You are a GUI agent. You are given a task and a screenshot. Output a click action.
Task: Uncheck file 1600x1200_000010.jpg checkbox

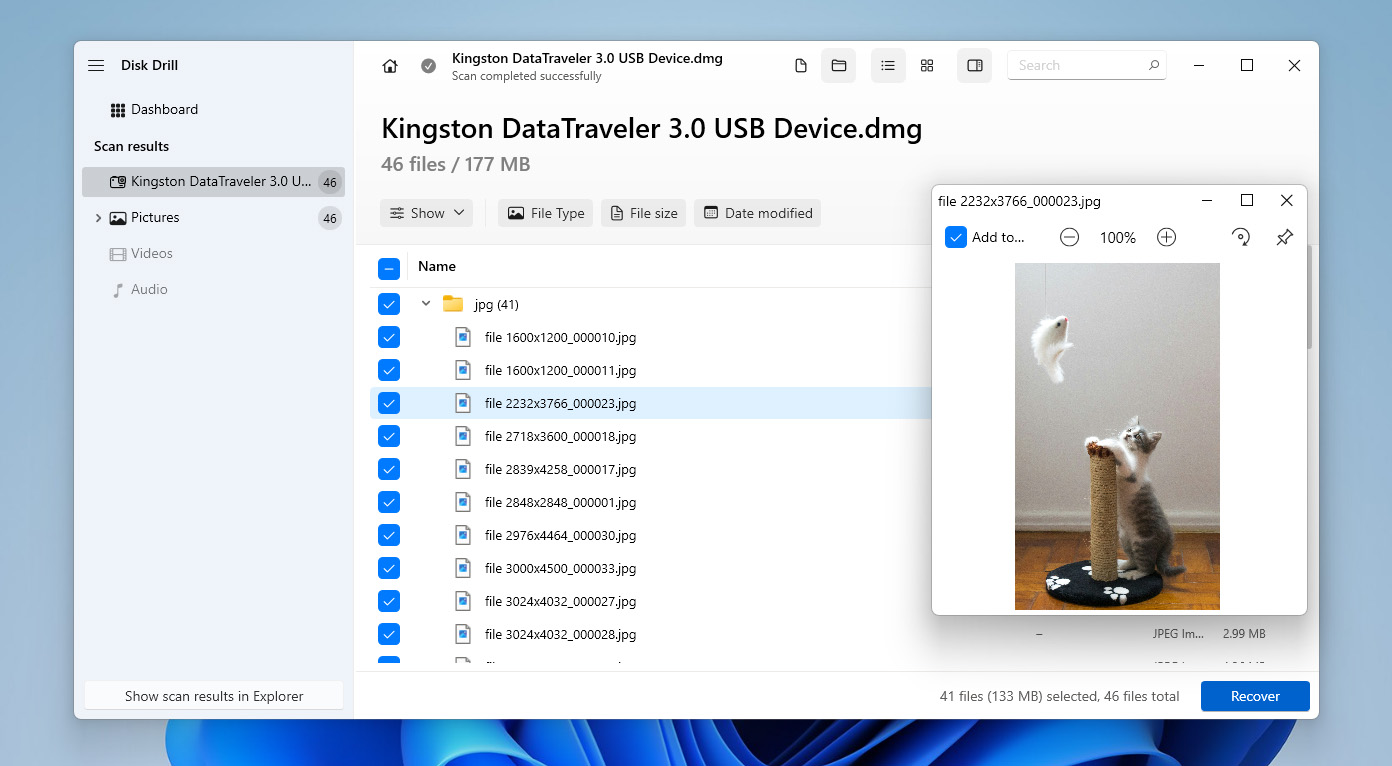[389, 337]
